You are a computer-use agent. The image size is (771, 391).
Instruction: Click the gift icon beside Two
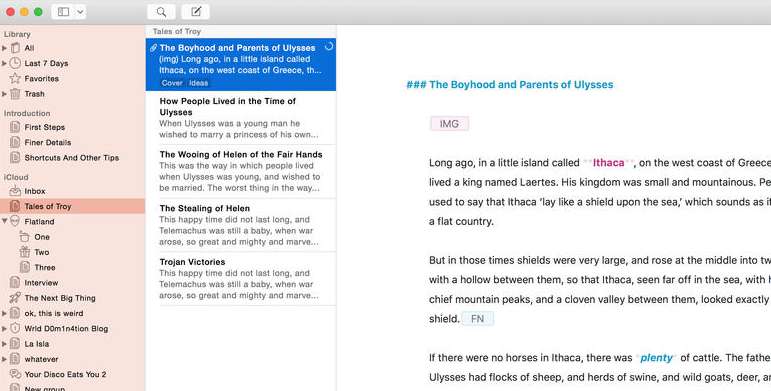pyautogui.click(x=25, y=252)
